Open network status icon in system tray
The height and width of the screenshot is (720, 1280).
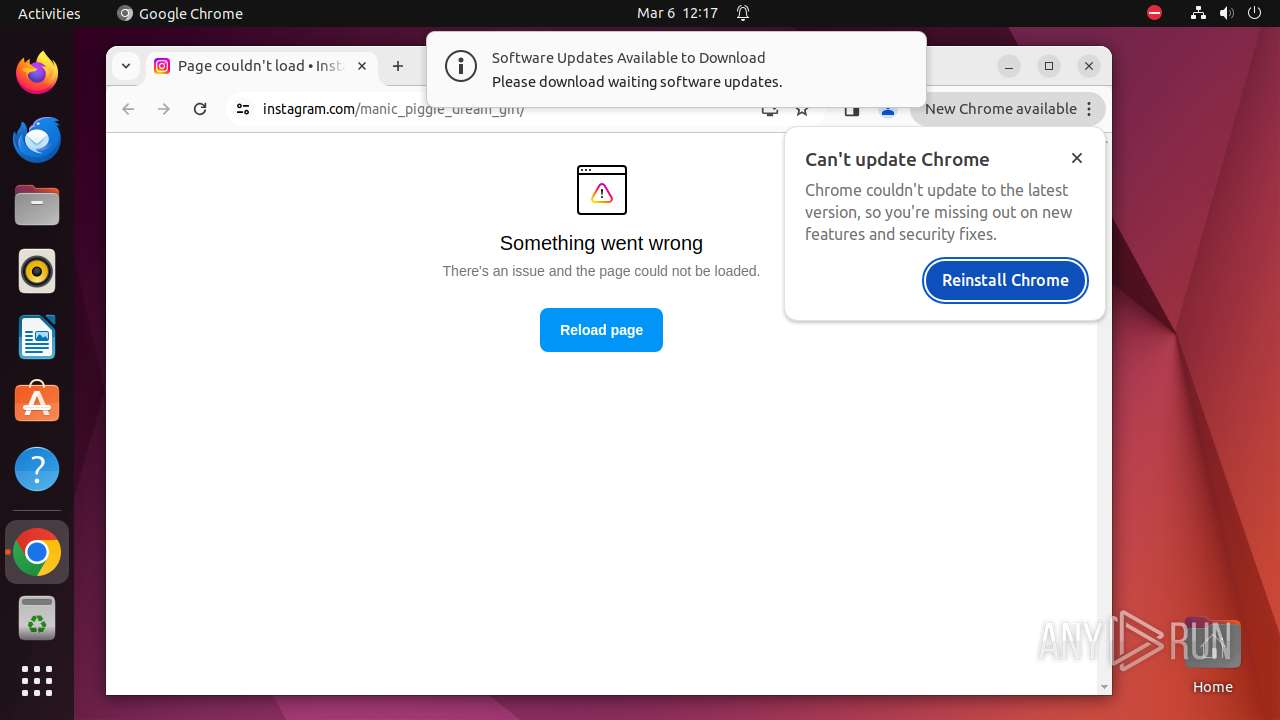coord(1198,13)
